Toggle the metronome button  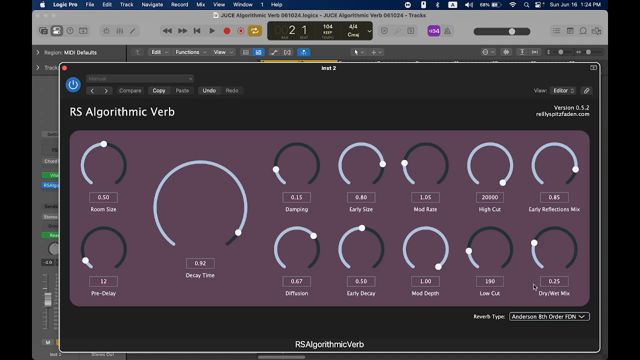(448, 31)
